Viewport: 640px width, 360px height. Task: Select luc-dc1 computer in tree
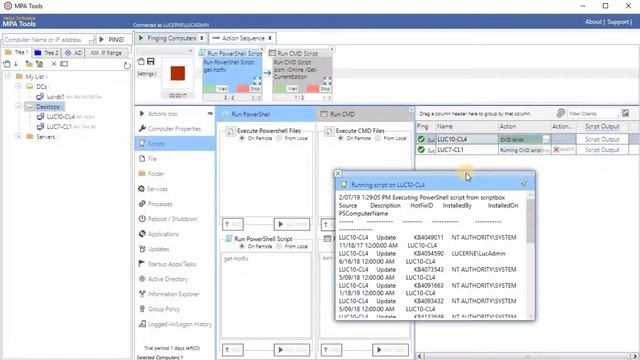[x=55, y=97]
